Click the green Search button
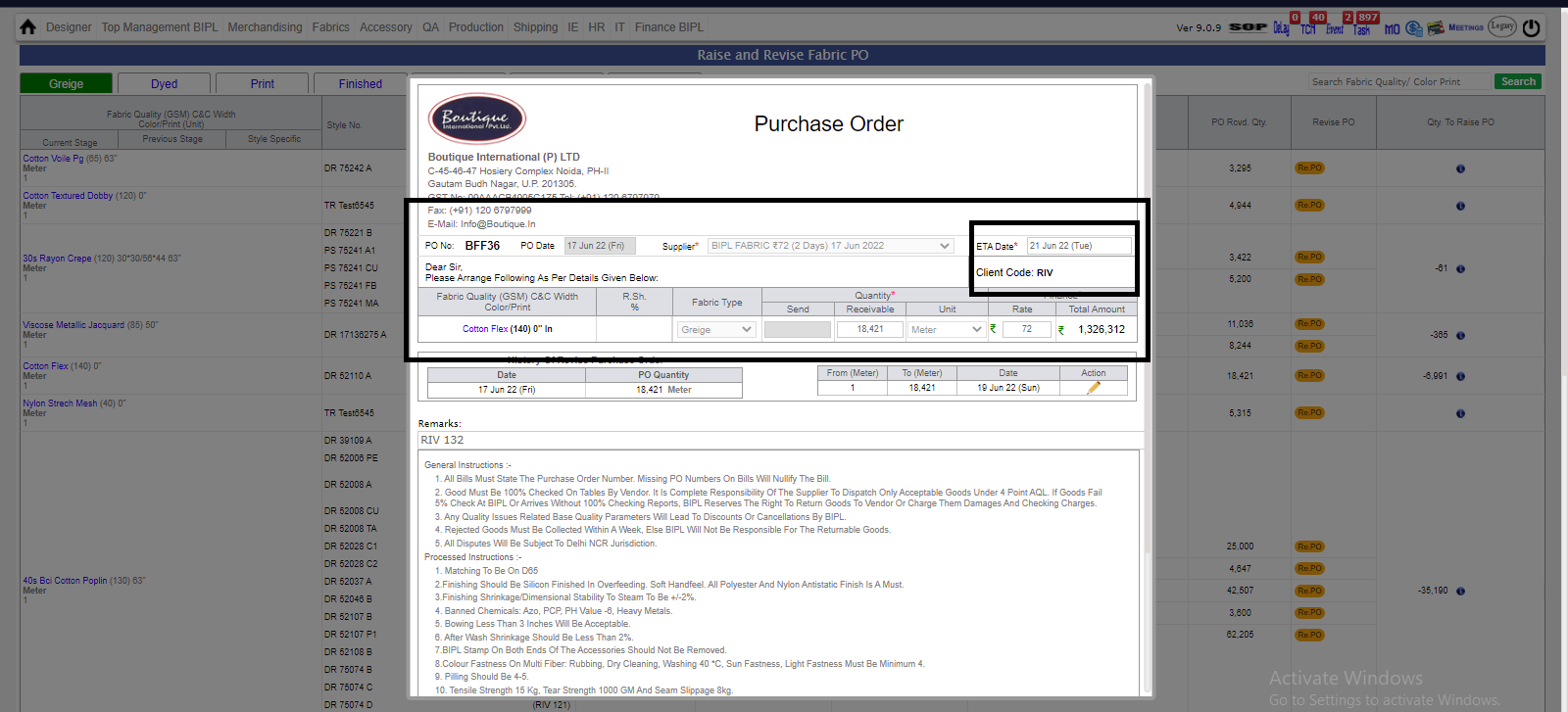The width and height of the screenshot is (1568, 712). pyautogui.click(x=1518, y=81)
